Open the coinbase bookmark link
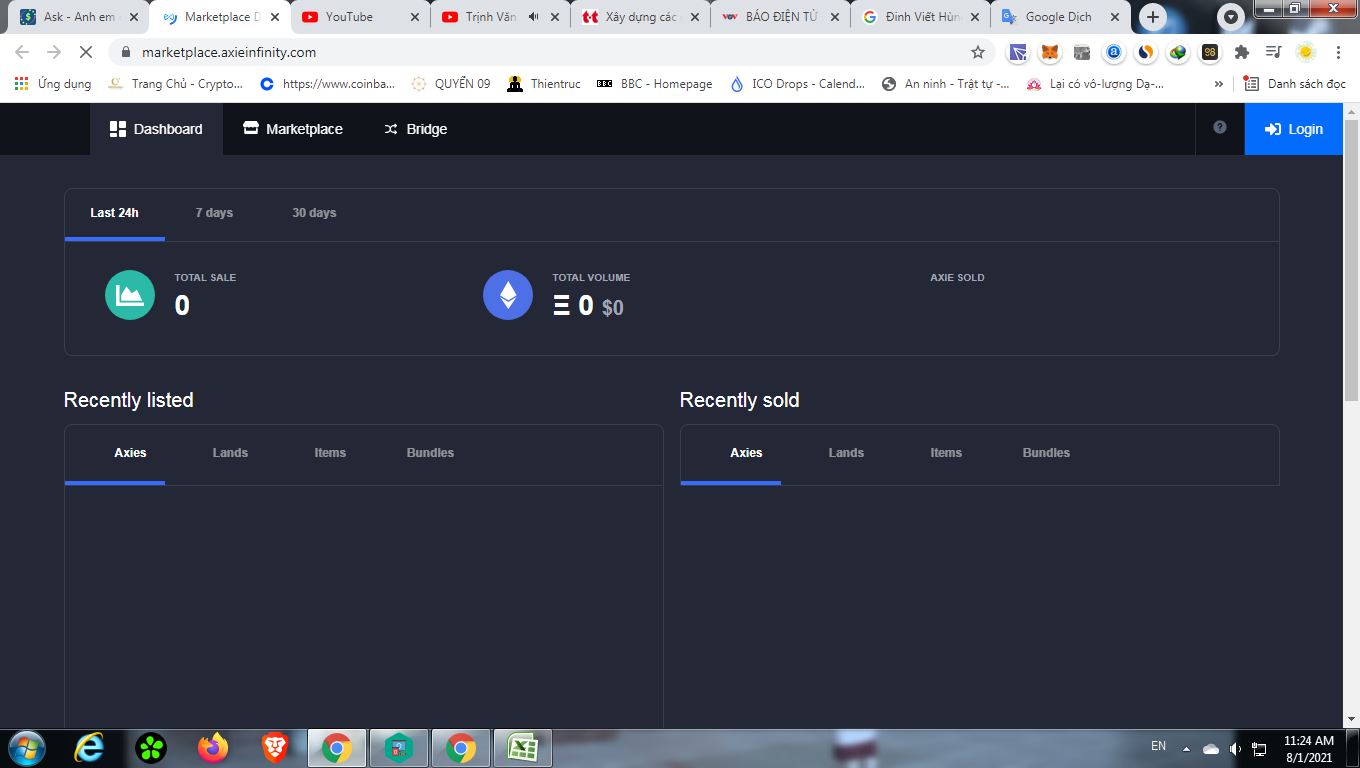 pyautogui.click(x=327, y=84)
